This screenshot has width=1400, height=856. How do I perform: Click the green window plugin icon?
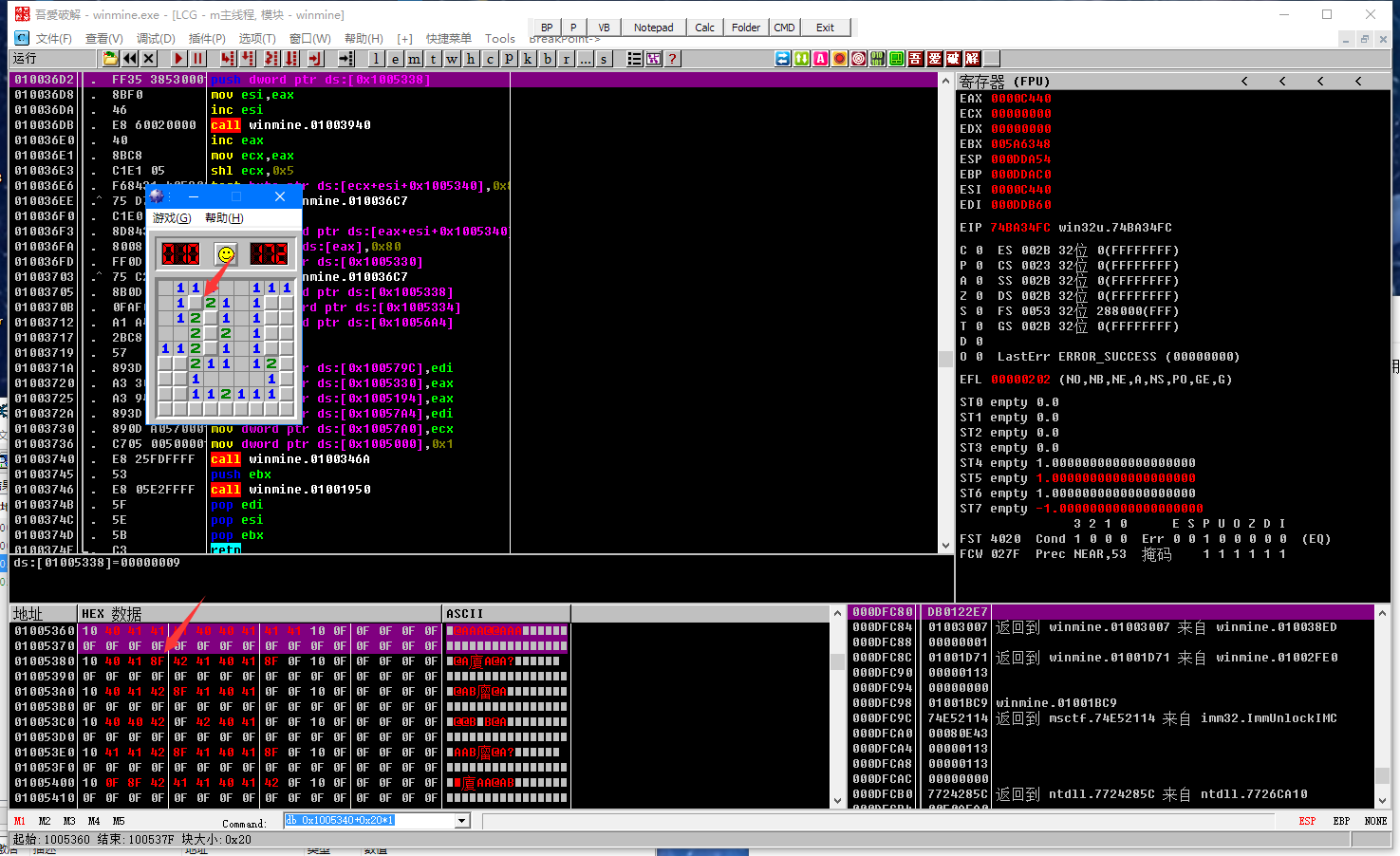pyautogui.click(x=896, y=58)
